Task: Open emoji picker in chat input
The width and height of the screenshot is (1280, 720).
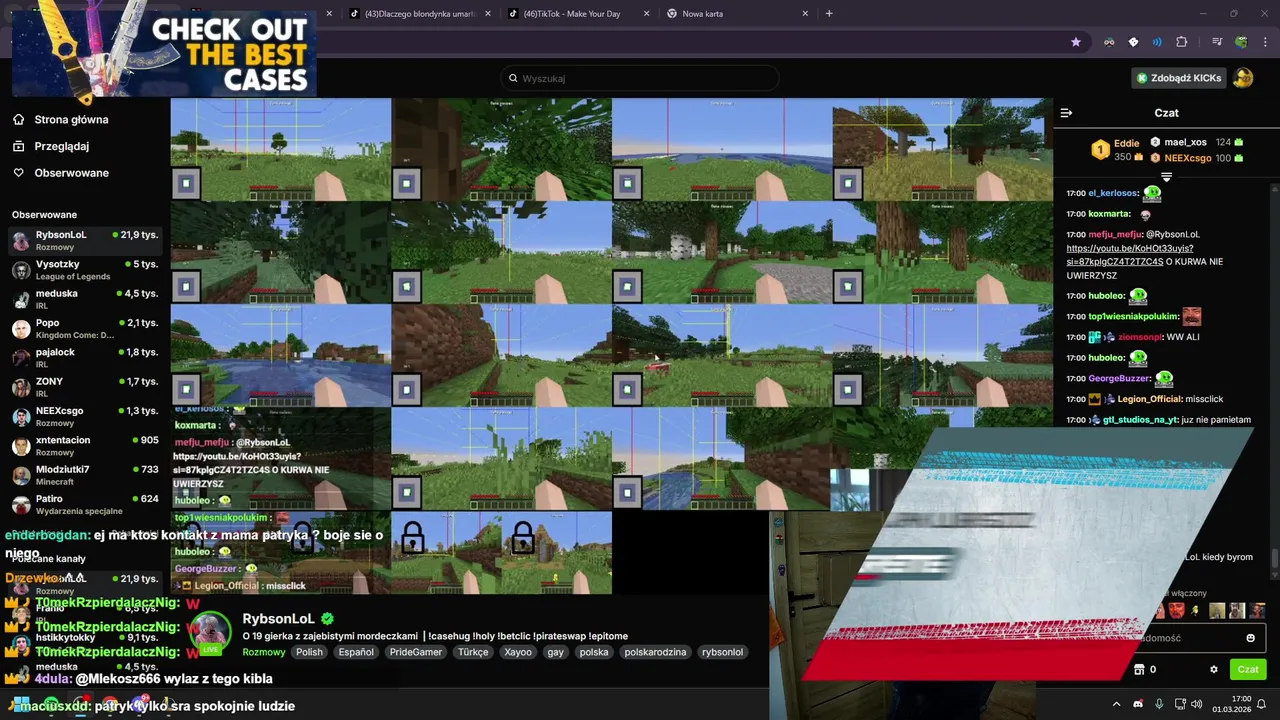Action: click(x=1250, y=638)
